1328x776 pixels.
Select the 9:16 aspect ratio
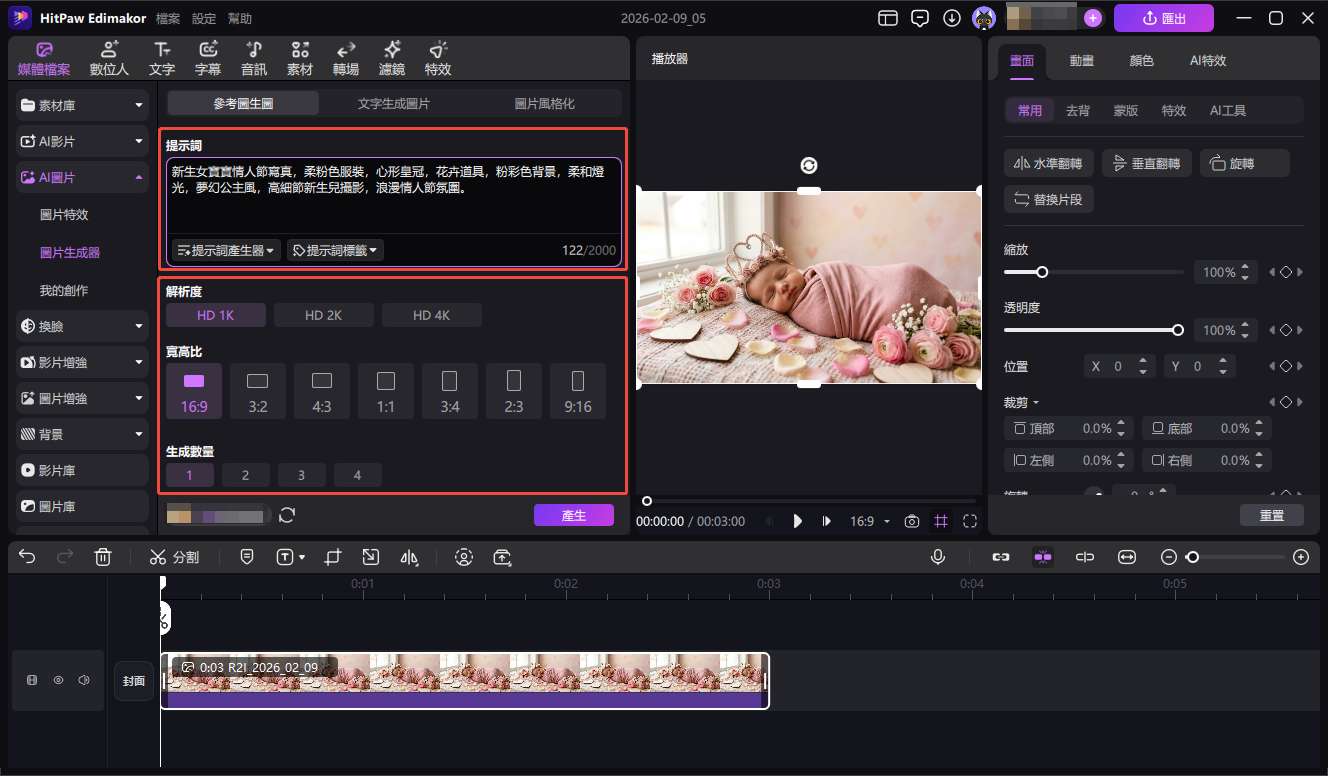(x=578, y=390)
